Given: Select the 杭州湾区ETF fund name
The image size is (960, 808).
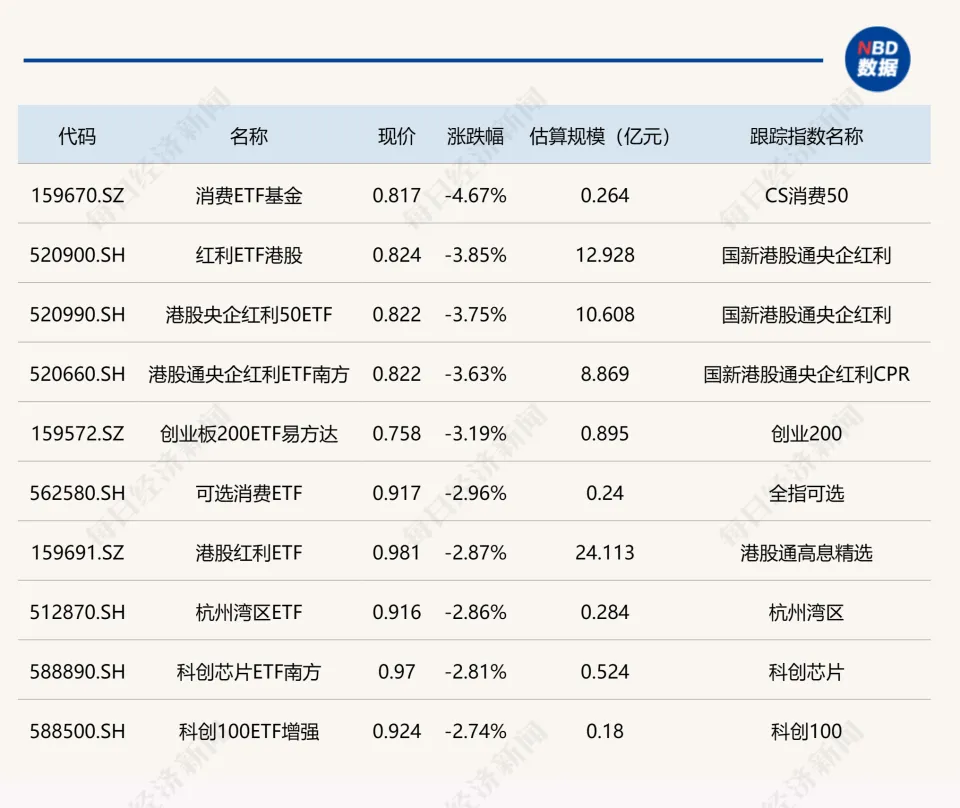Looking at the screenshot, I should 248,612.
